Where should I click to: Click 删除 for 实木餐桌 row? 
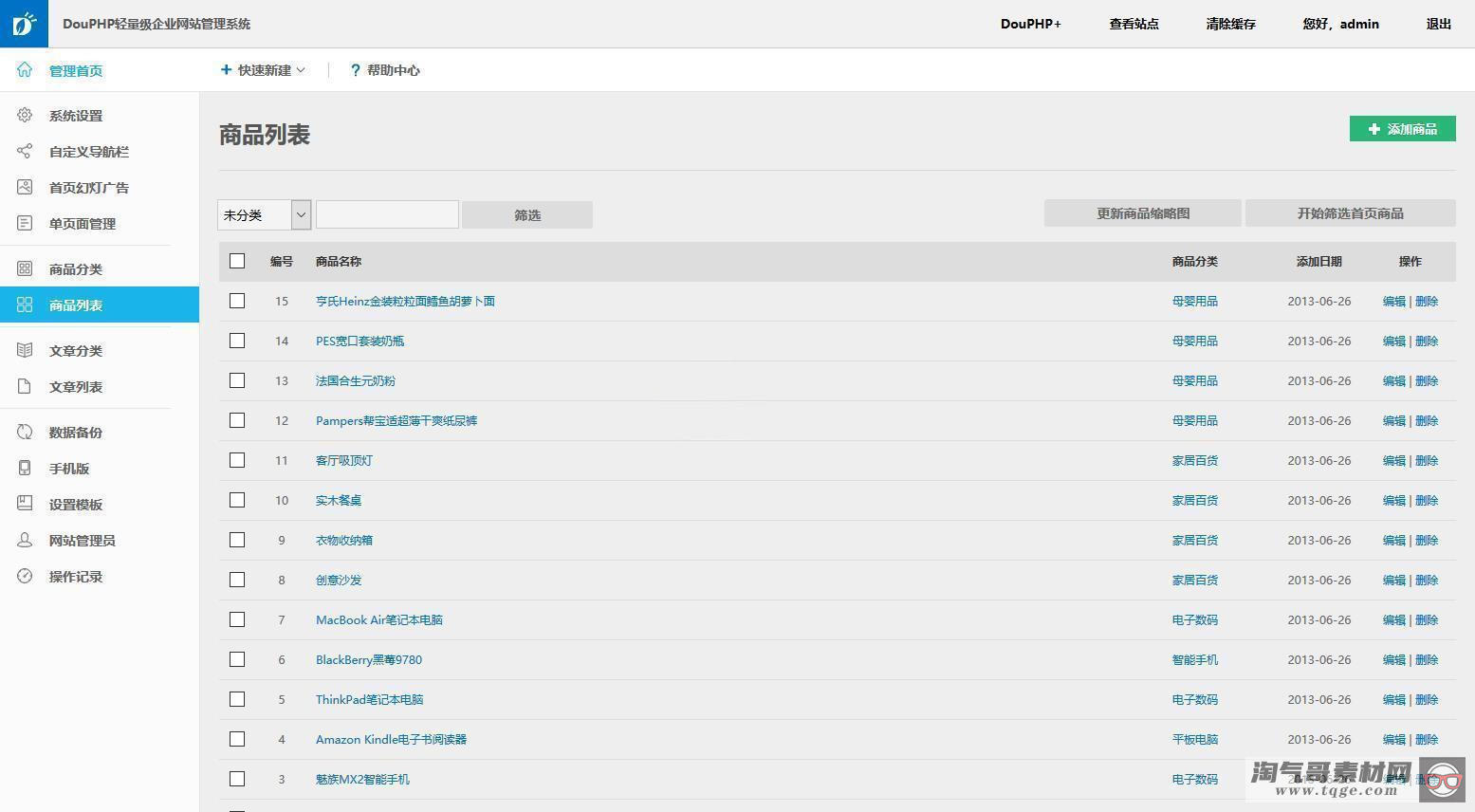(1427, 500)
